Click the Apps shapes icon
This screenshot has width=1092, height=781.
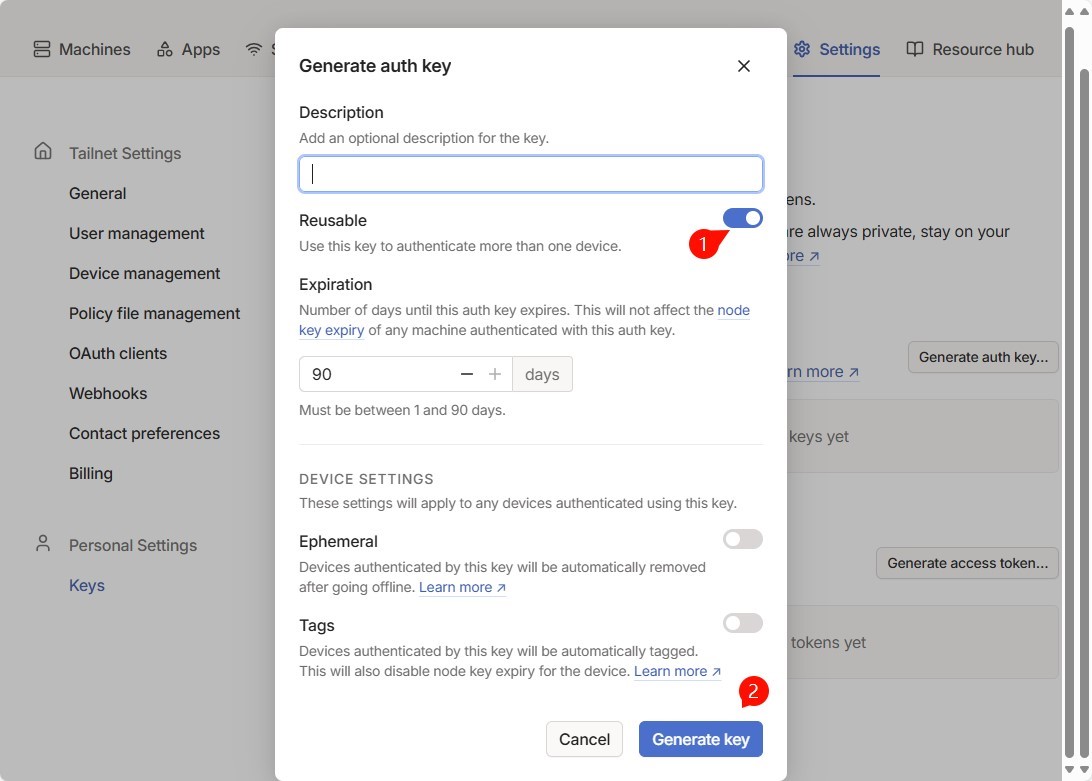tap(165, 49)
